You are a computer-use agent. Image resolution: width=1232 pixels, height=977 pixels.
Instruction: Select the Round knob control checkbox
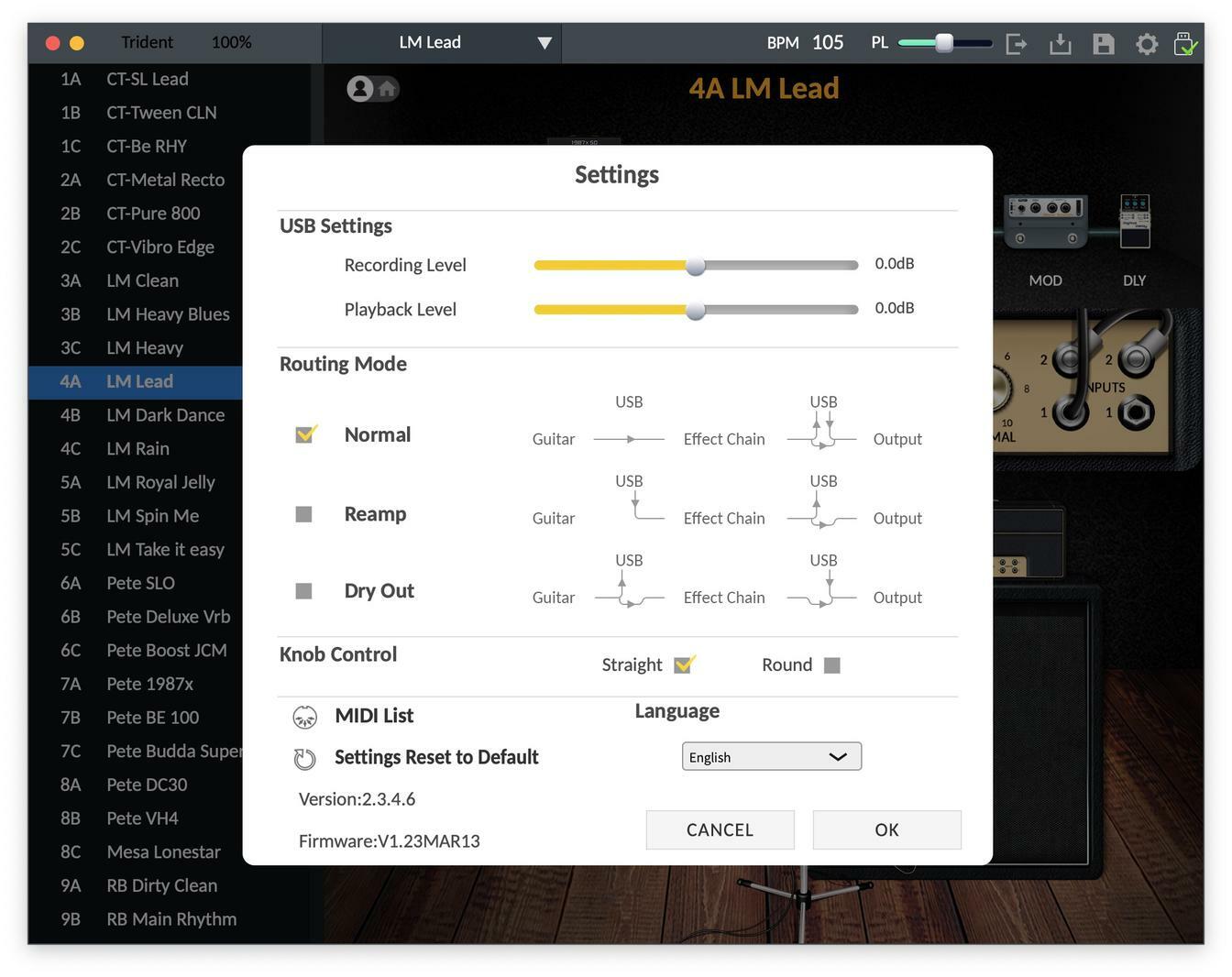click(x=831, y=665)
